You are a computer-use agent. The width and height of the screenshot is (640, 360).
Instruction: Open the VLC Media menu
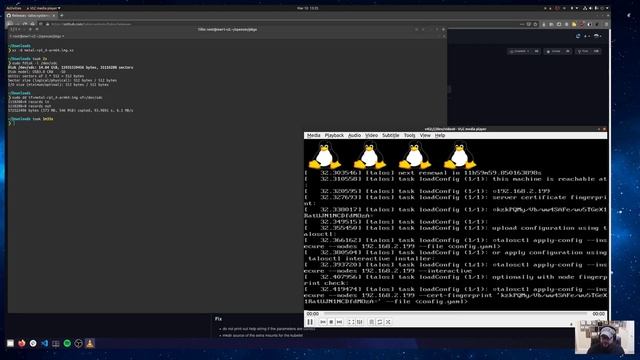(313, 135)
